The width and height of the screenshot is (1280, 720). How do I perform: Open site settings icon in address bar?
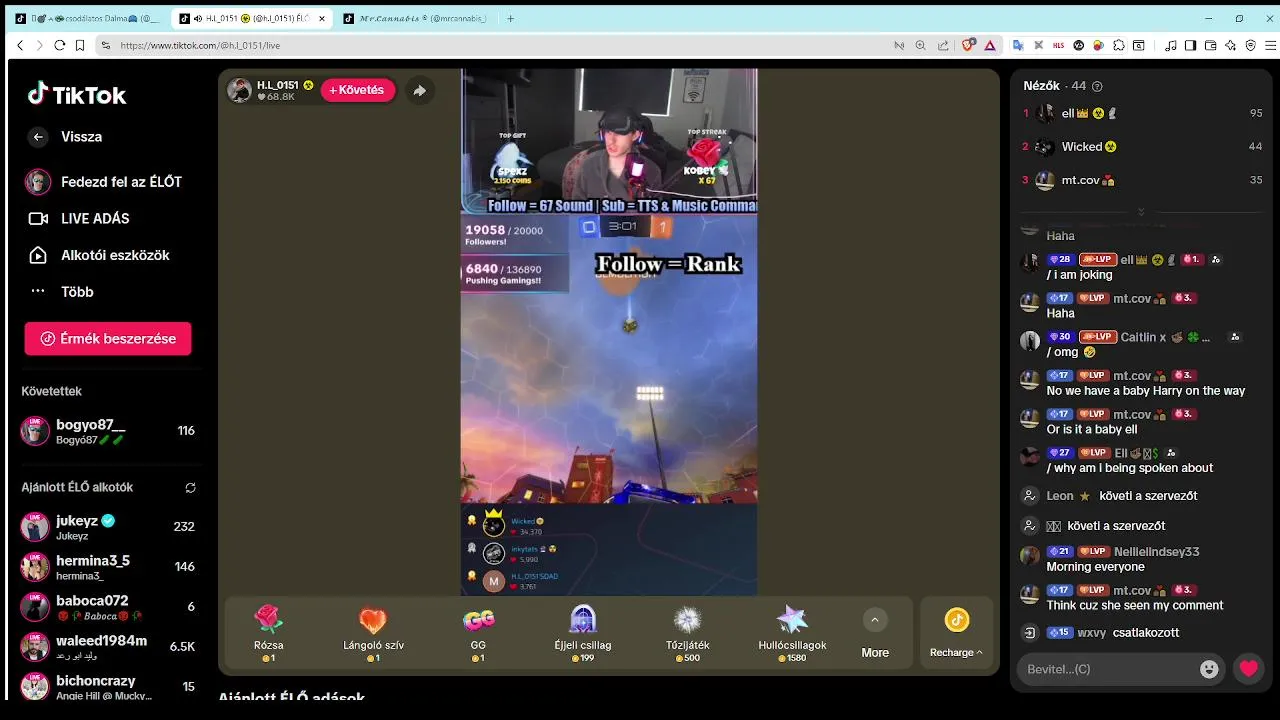(x=106, y=45)
